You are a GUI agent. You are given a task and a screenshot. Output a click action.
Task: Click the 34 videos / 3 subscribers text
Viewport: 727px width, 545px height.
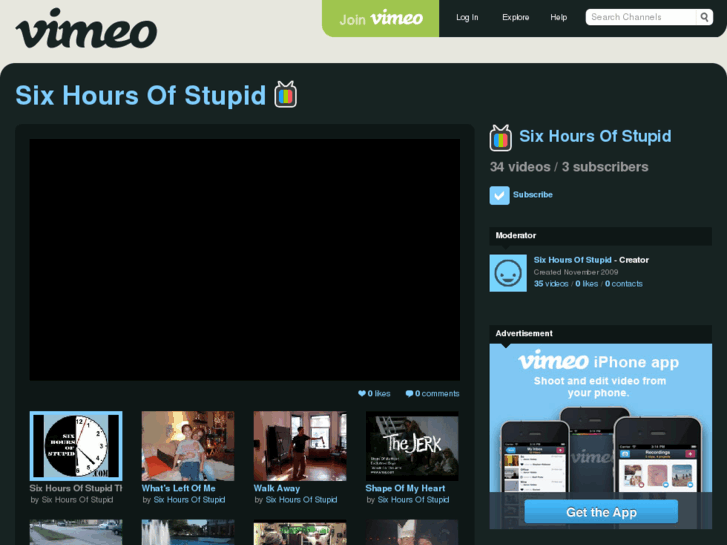pyautogui.click(x=569, y=167)
